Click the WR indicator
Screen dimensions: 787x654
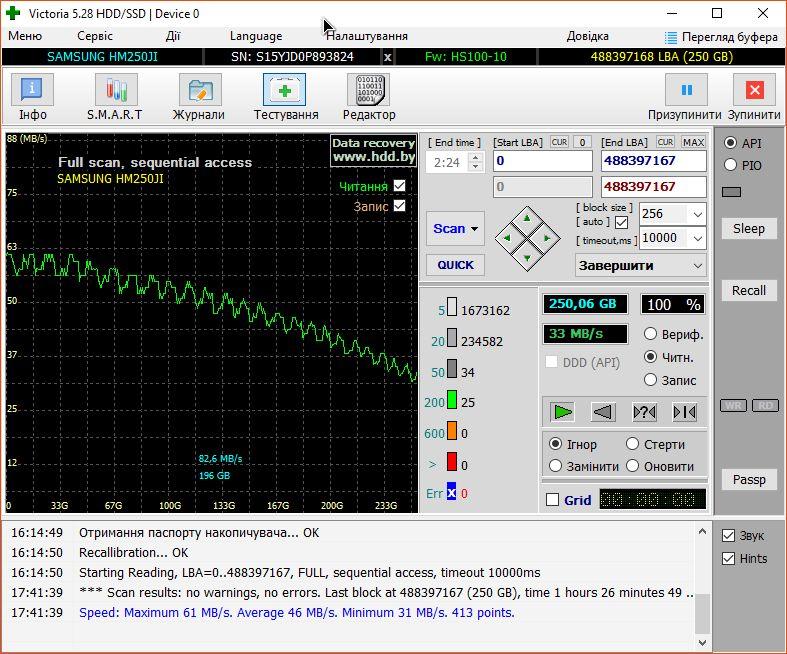(x=733, y=406)
